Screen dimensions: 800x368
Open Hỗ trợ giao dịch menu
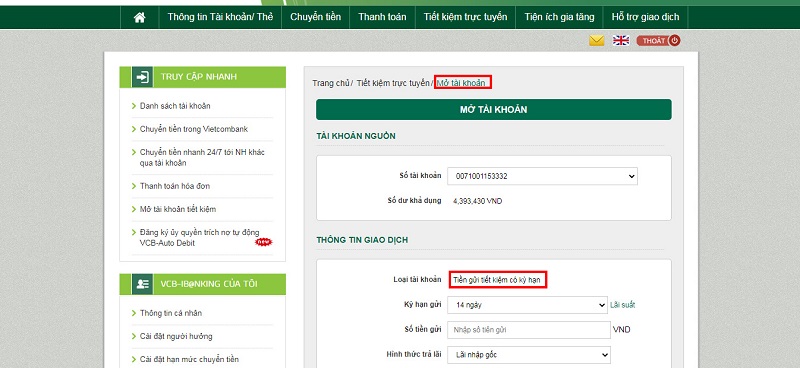click(x=645, y=17)
